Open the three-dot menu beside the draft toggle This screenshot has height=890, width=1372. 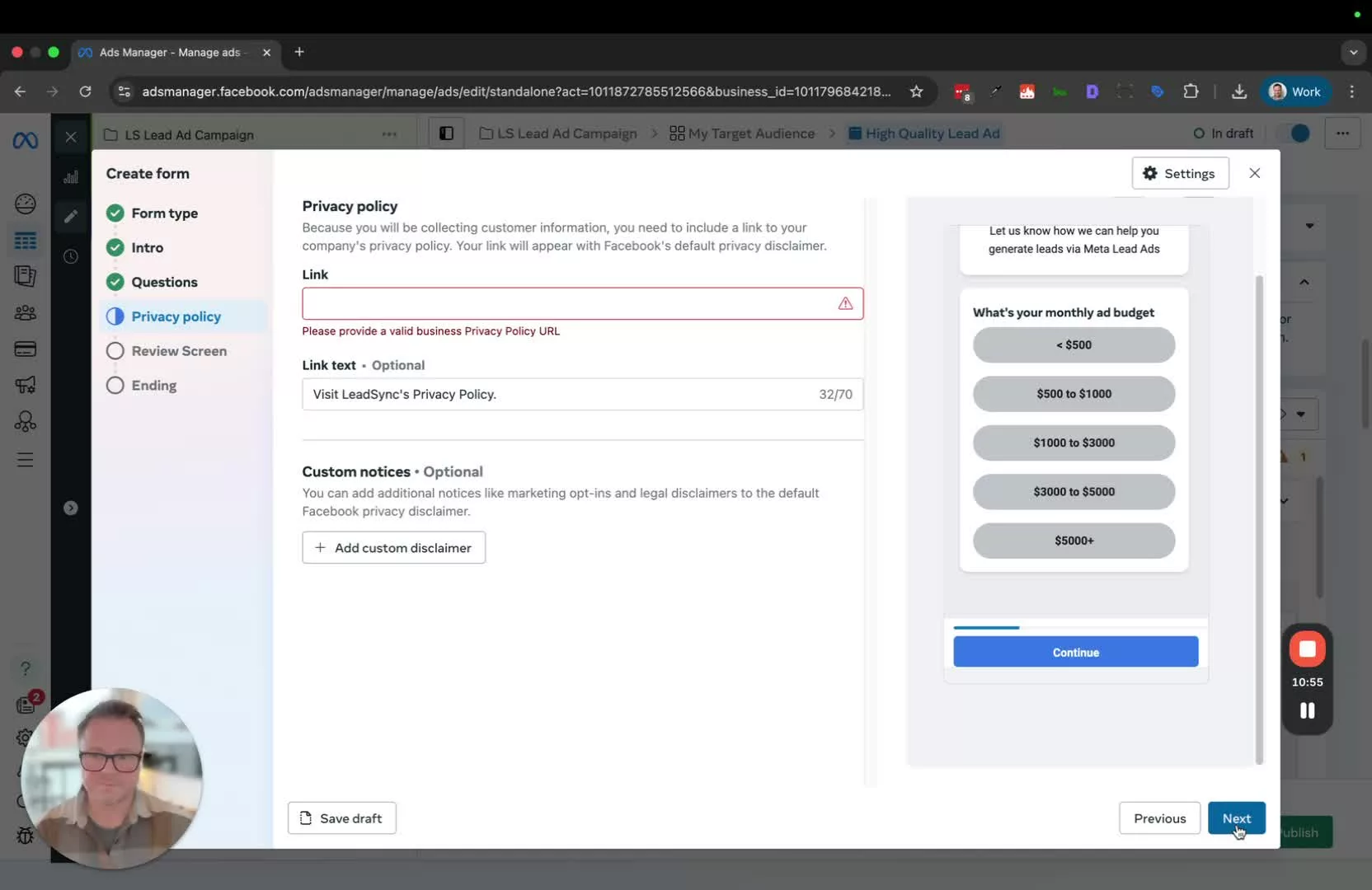click(1341, 133)
